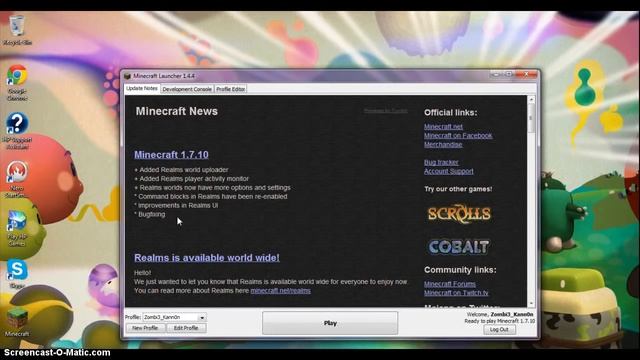Click the New Profile button

(145, 328)
